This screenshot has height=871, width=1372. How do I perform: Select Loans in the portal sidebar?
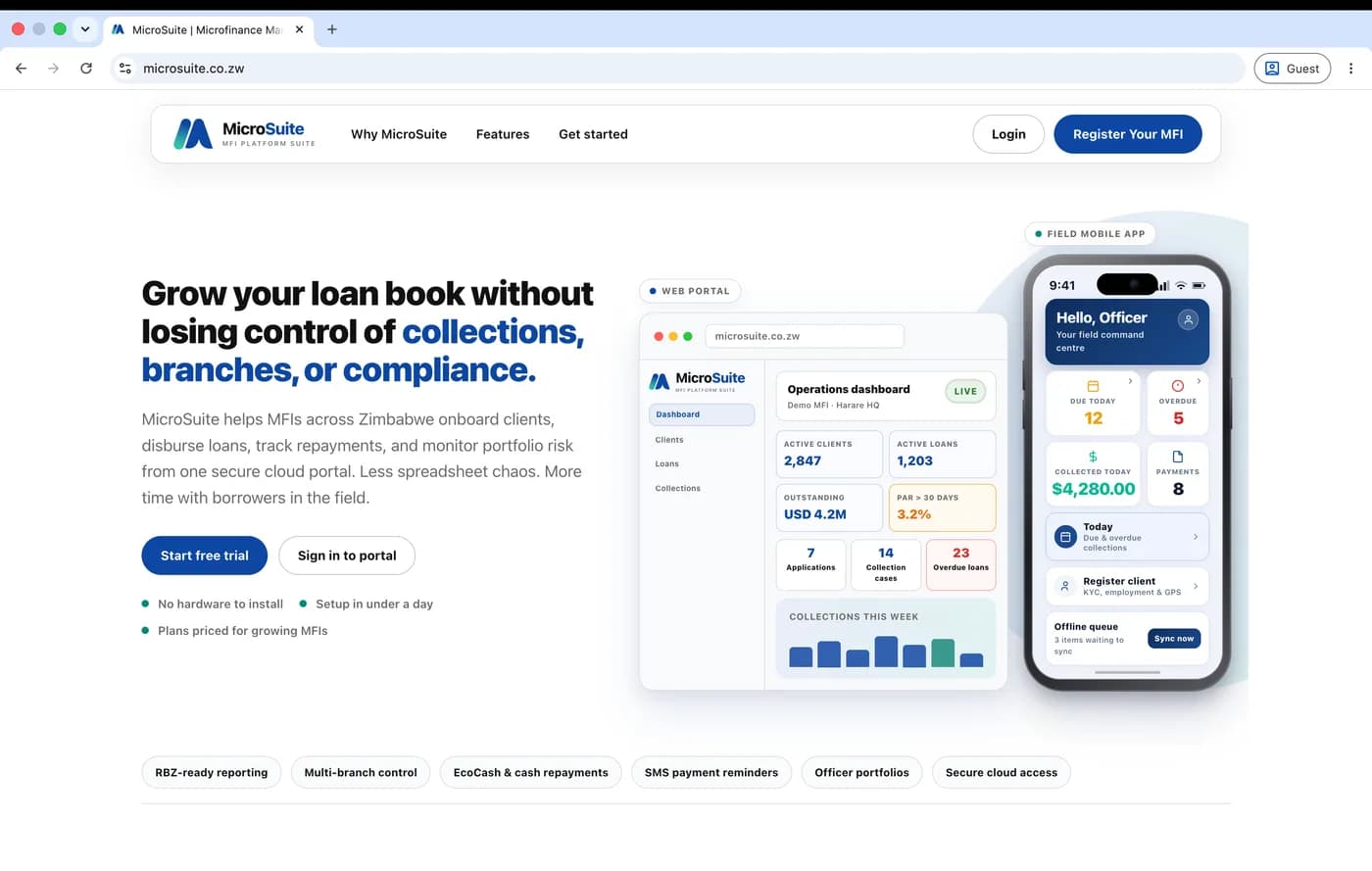(x=667, y=464)
